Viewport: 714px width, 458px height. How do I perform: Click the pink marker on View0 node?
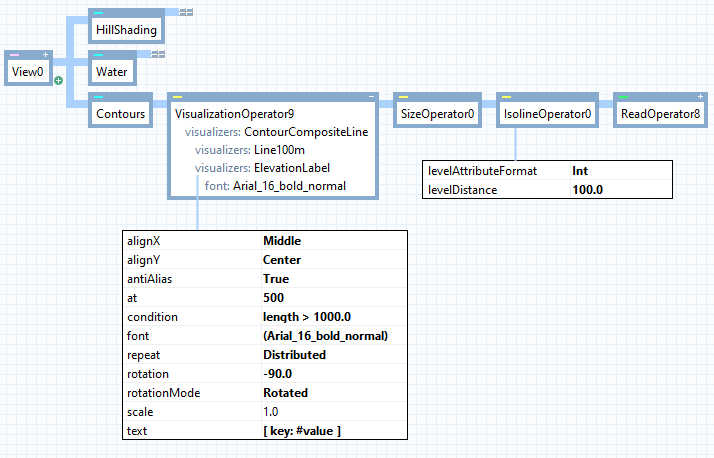14,54
